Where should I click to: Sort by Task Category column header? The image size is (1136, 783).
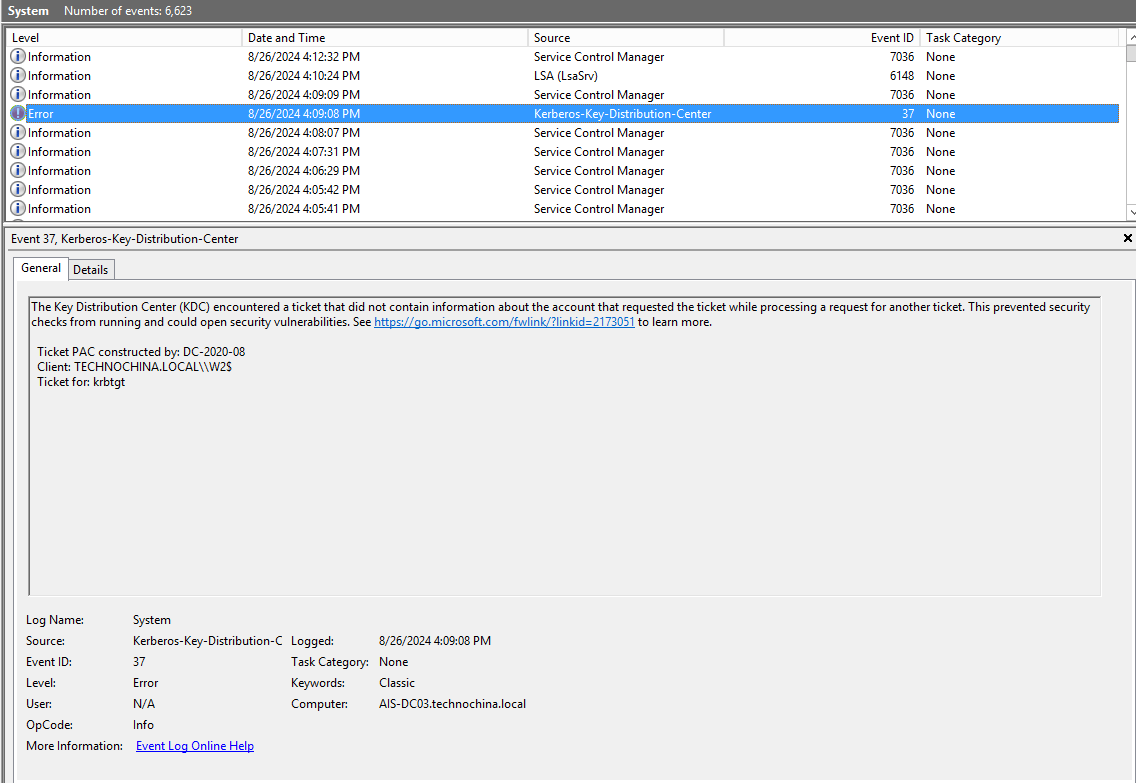pyautogui.click(x=1019, y=38)
